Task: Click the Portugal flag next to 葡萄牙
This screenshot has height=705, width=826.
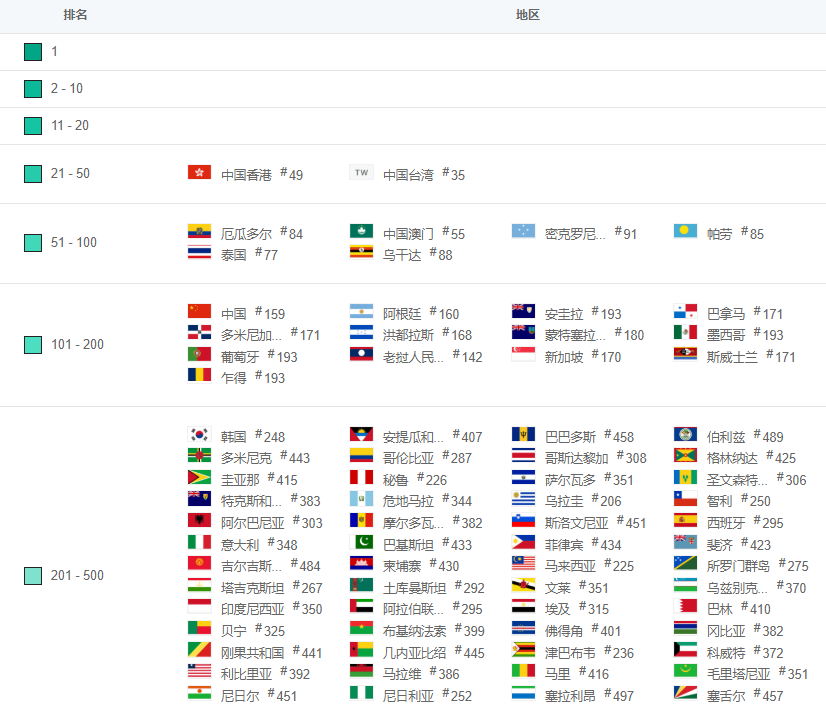Action: tap(199, 355)
